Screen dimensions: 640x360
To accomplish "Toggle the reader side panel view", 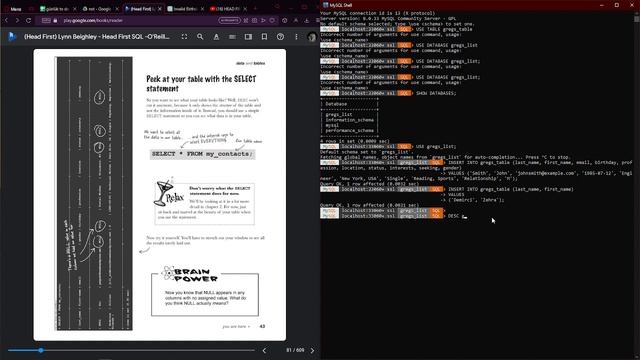I will (248, 37).
